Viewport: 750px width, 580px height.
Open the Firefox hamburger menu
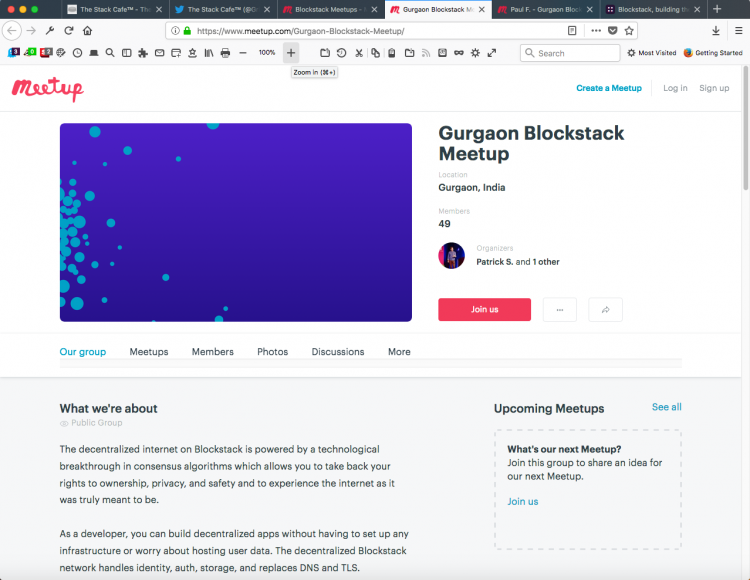pyautogui.click(x=738, y=31)
